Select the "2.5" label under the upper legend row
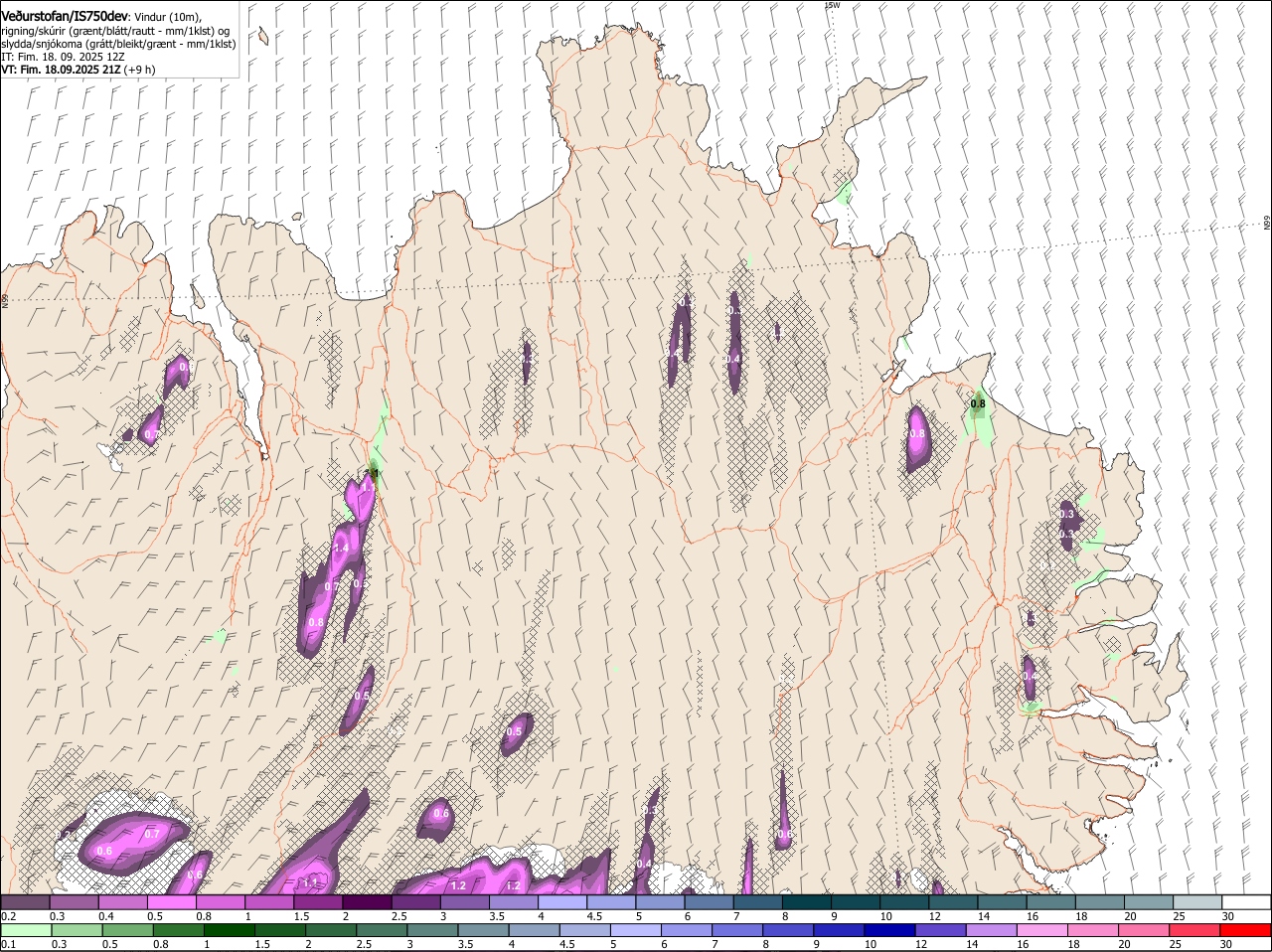This screenshot has width=1272, height=952. pyautogui.click(x=399, y=916)
